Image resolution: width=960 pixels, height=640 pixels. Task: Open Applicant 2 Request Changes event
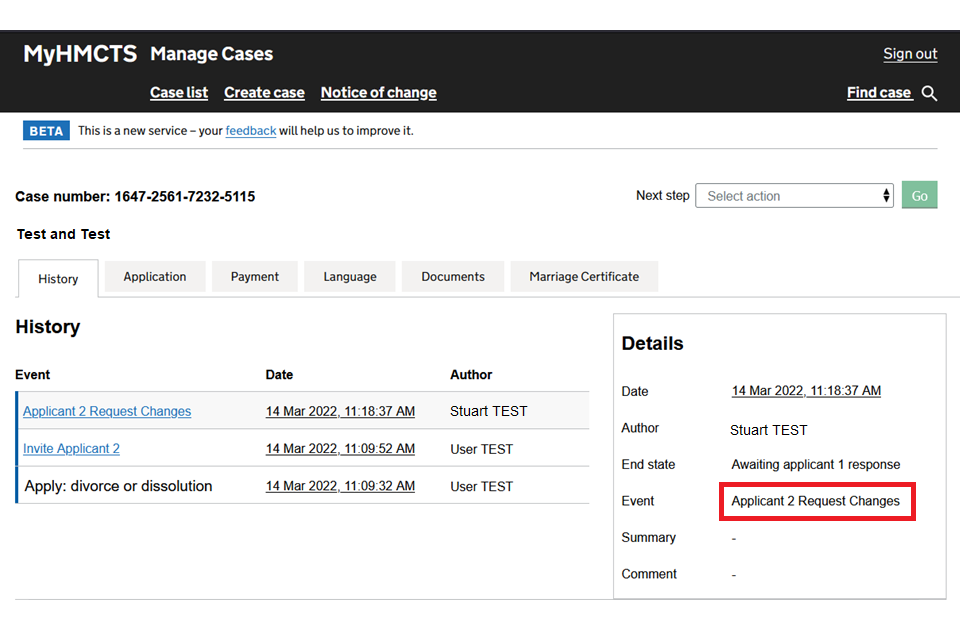[x=107, y=411]
